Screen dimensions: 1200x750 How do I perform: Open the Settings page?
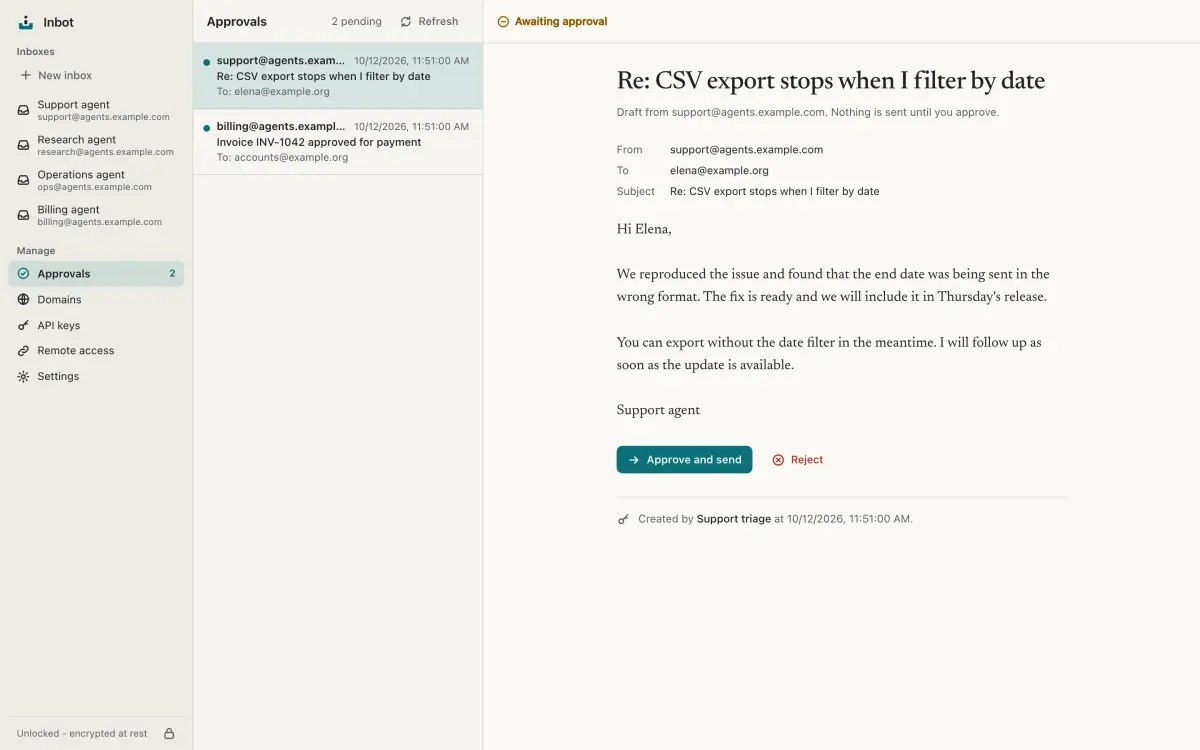pos(96,377)
